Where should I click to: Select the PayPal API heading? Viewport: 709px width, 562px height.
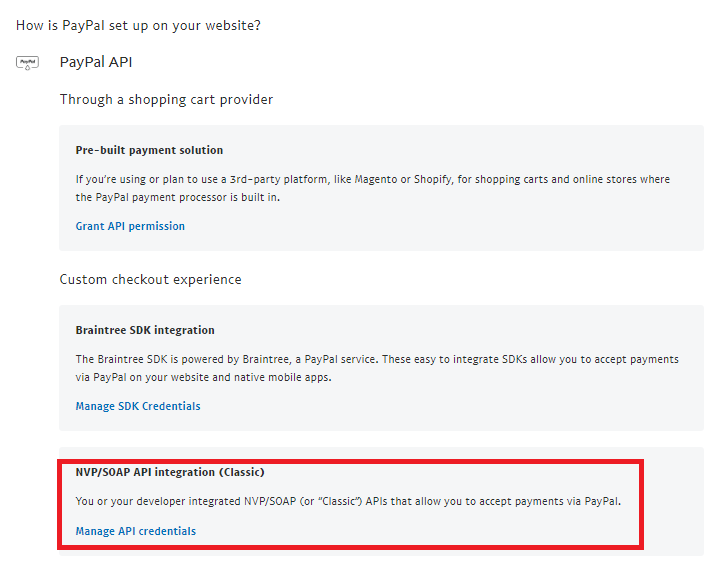point(96,62)
